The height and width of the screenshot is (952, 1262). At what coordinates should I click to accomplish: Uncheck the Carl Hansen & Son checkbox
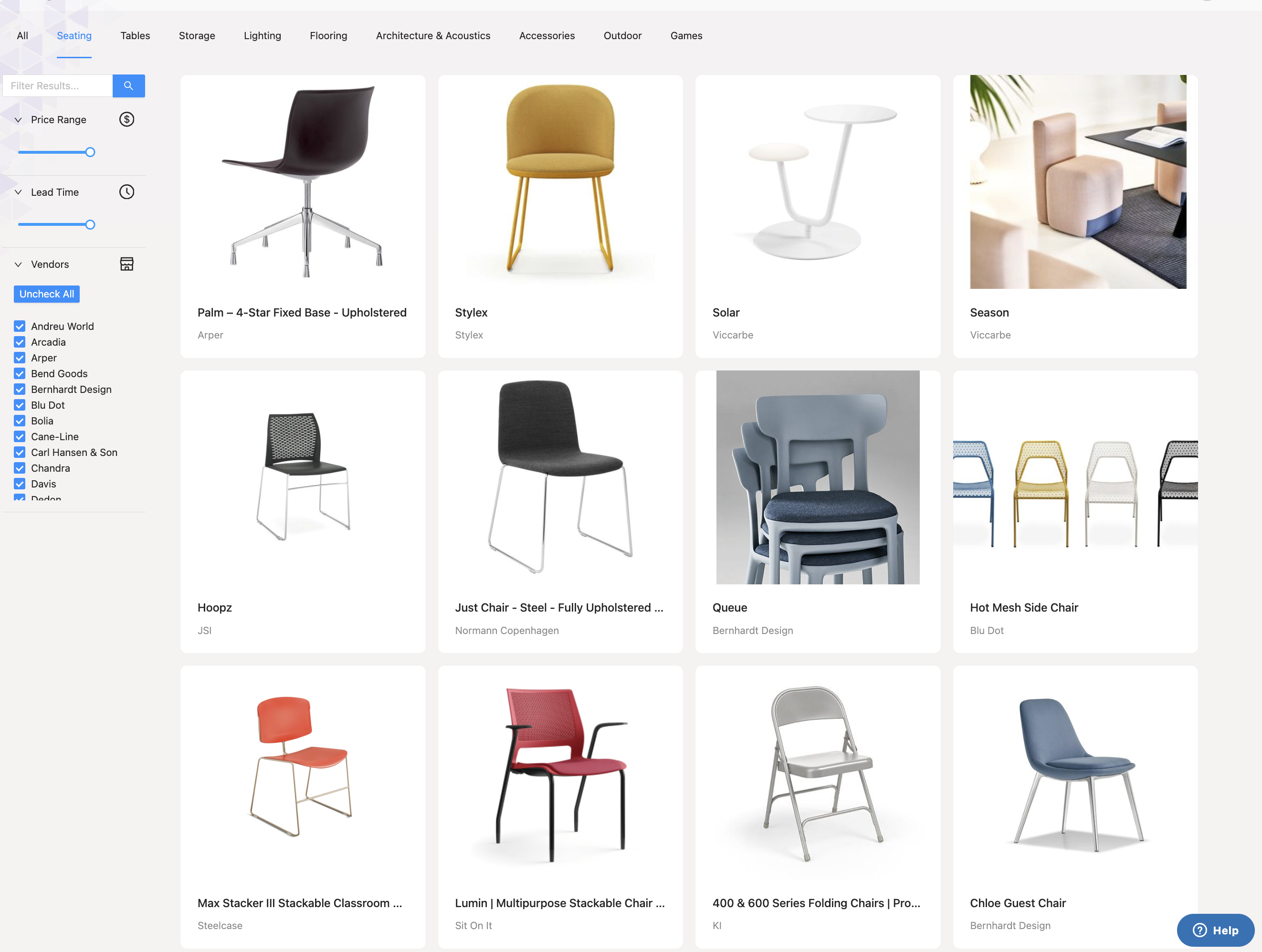point(20,453)
